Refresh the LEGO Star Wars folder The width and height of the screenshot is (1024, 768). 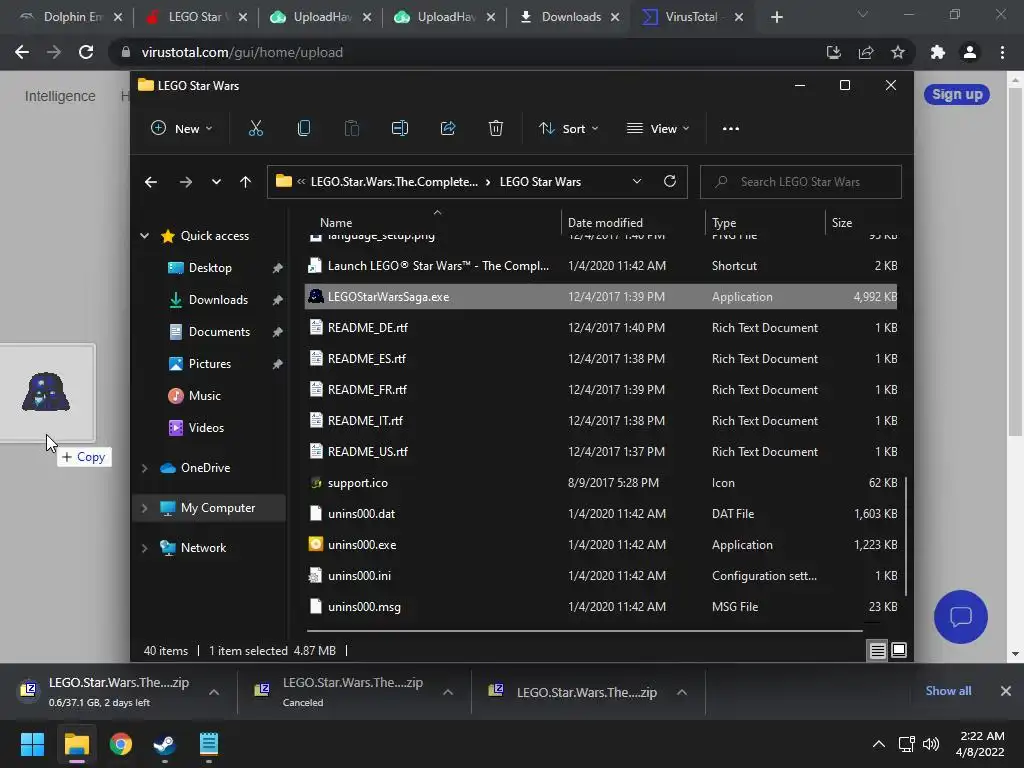tap(669, 182)
